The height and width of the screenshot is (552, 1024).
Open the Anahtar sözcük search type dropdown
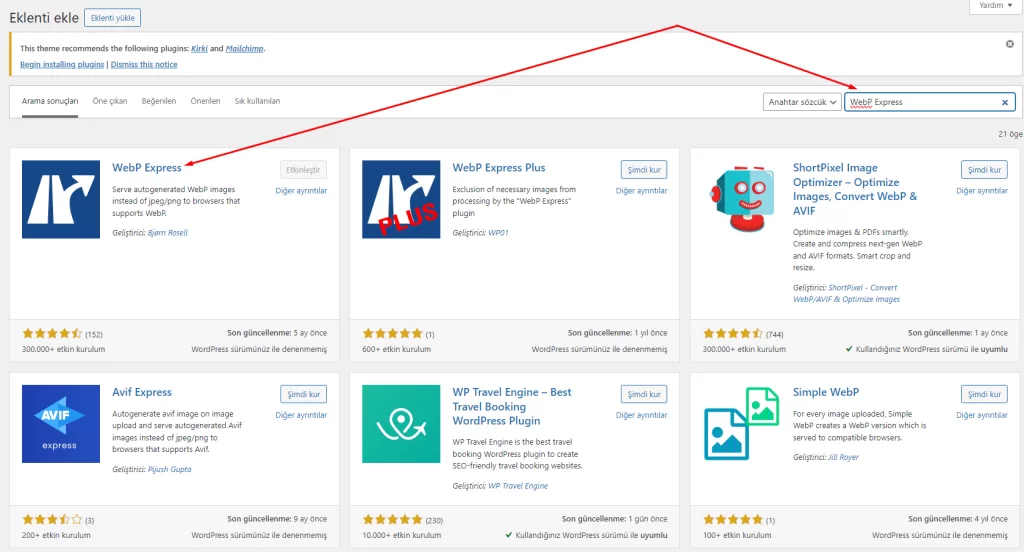(x=801, y=102)
